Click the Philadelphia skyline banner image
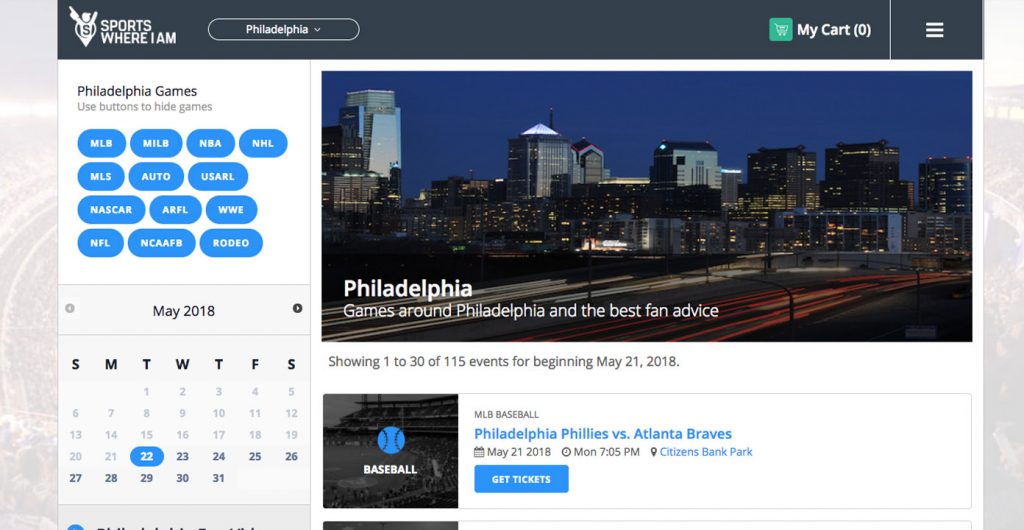This screenshot has width=1024, height=530. (x=647, y=206)
